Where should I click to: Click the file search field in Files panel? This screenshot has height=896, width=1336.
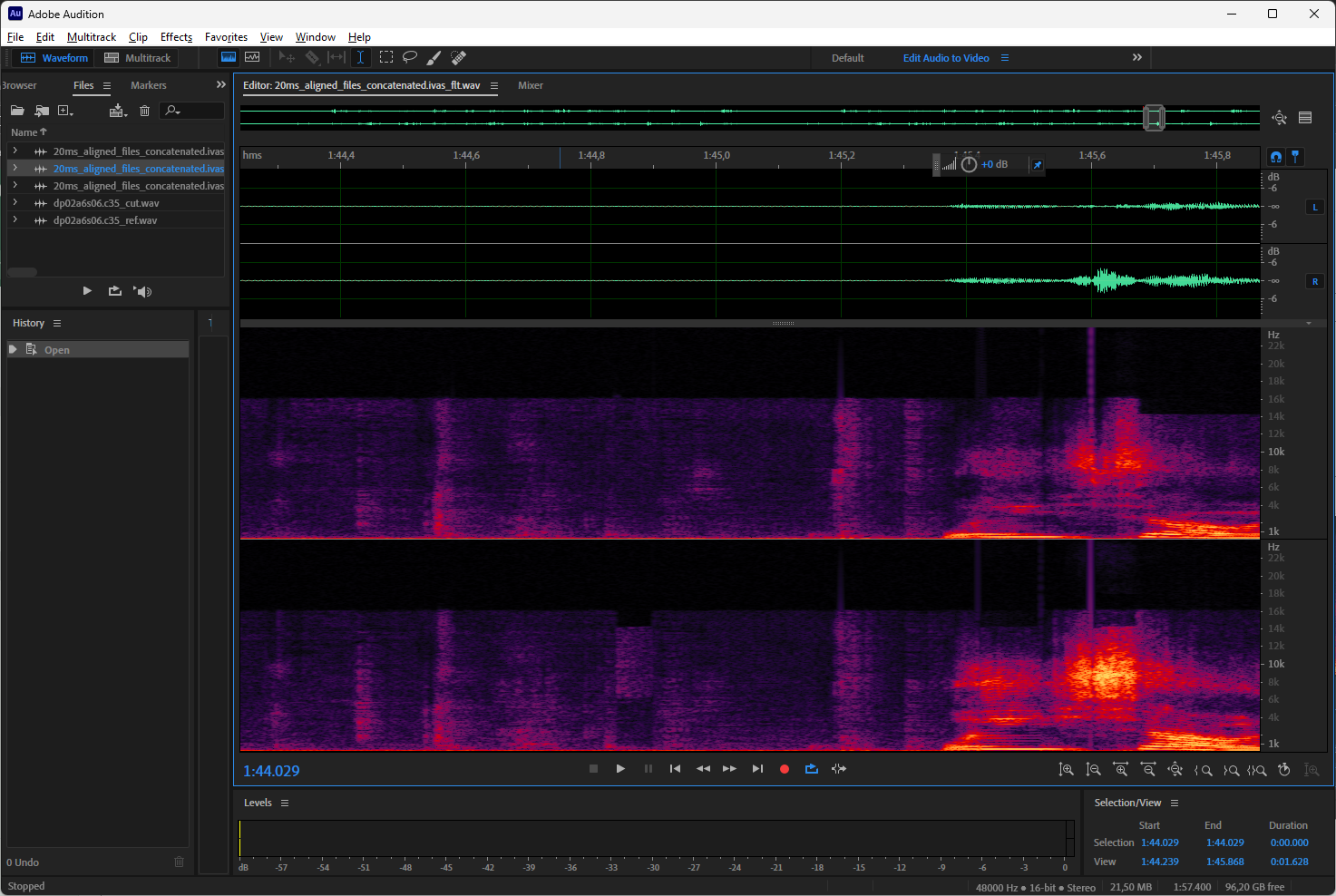192,111
